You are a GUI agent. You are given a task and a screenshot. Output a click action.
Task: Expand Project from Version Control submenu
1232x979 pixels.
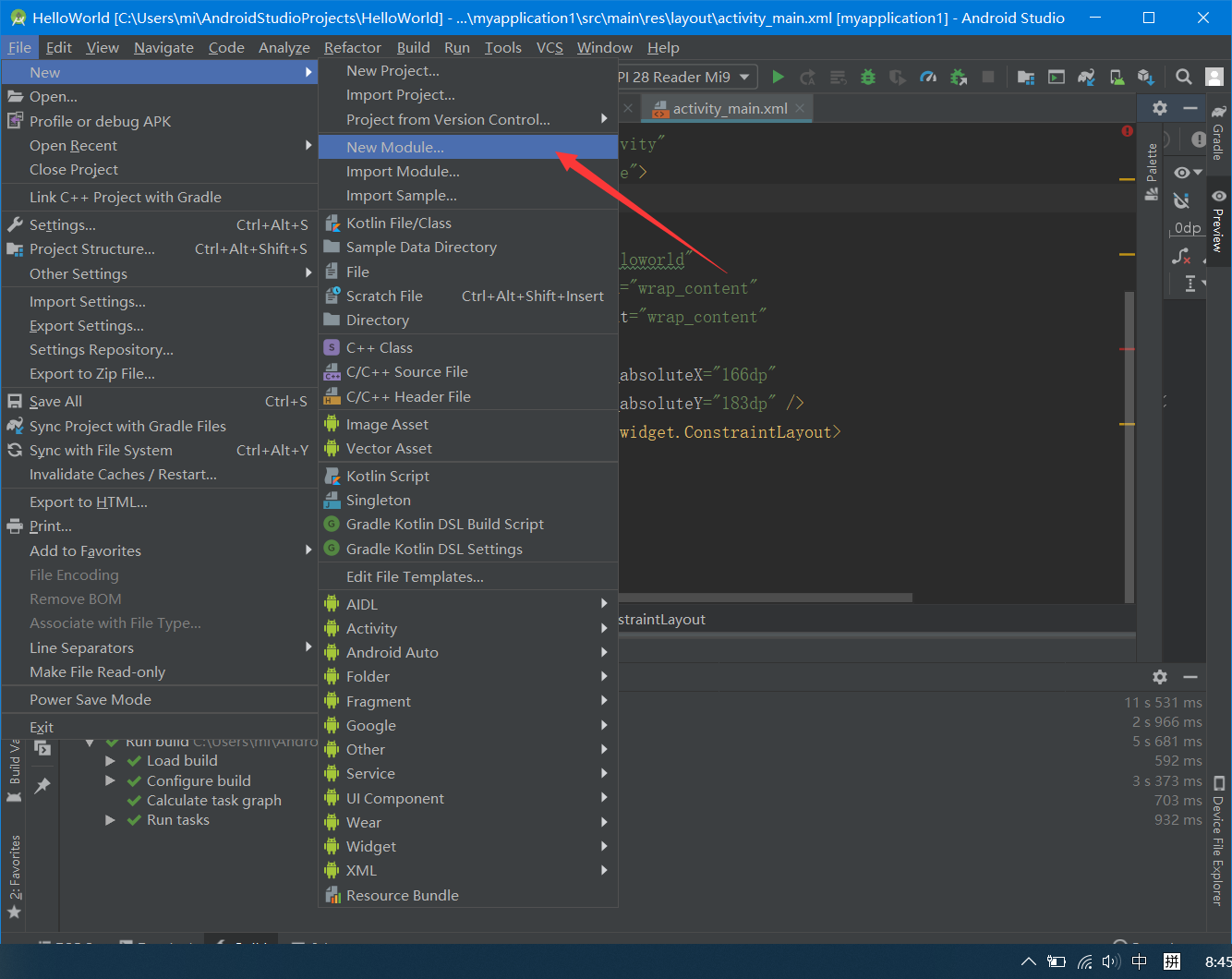point(468,119)
